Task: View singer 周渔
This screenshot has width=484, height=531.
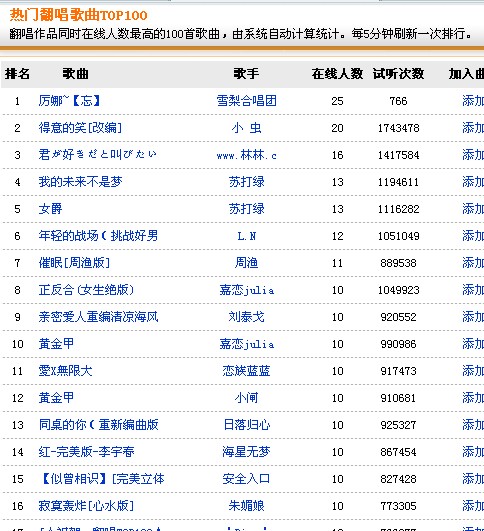Action: 247,263
